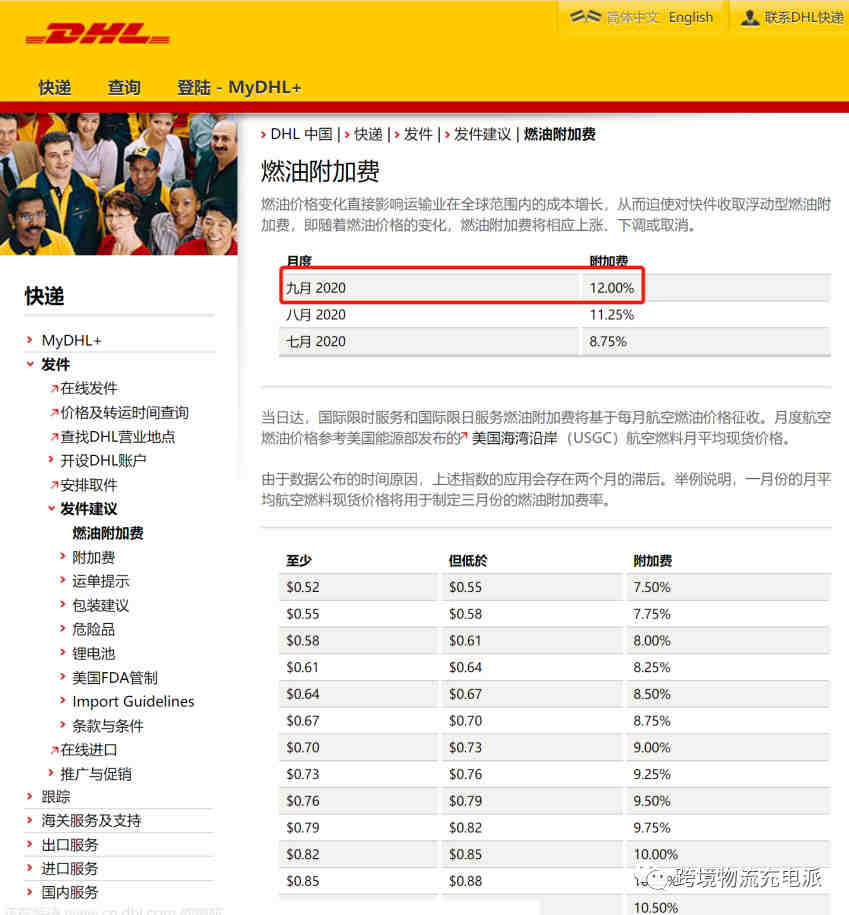Open 条款与条件 sidebar item
The image size is (849, 915).
pyautogui.click(x=108, y=726)
